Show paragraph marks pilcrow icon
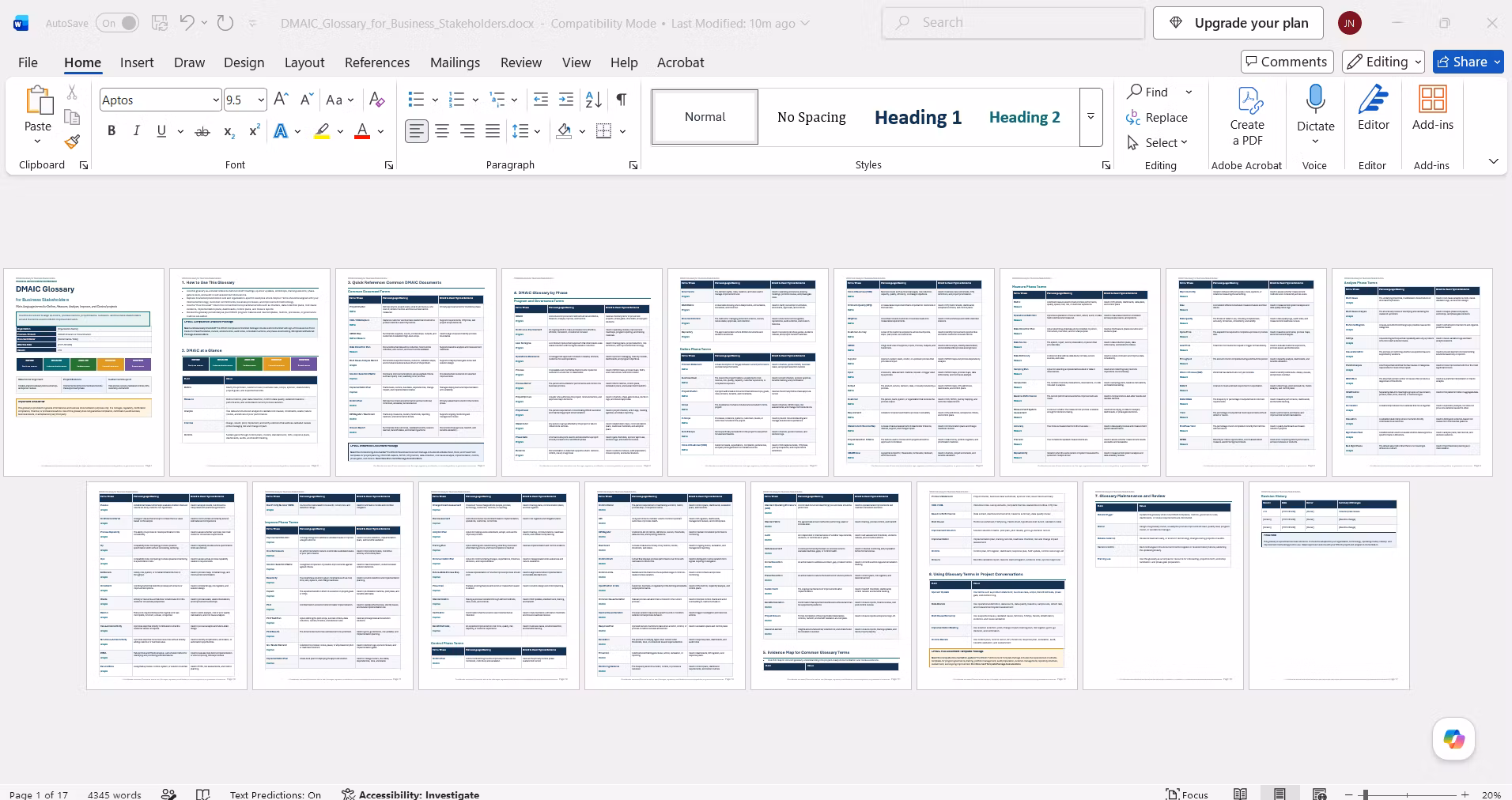1512x800 pixels. tap(622, 100)
